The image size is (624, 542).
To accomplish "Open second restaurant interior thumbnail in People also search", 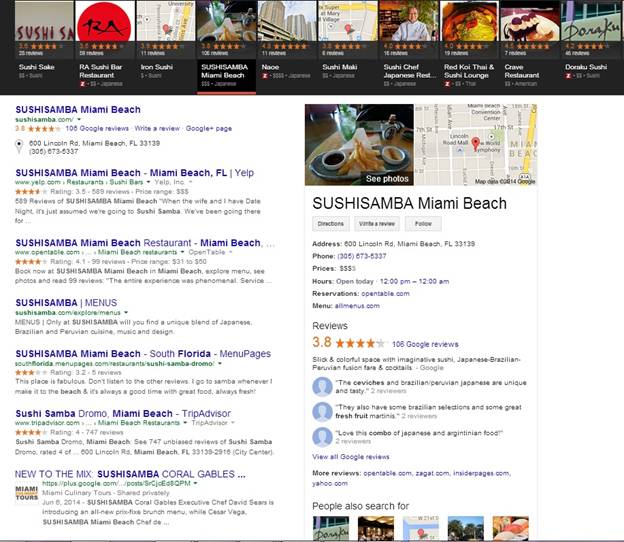I will point(376,528).
